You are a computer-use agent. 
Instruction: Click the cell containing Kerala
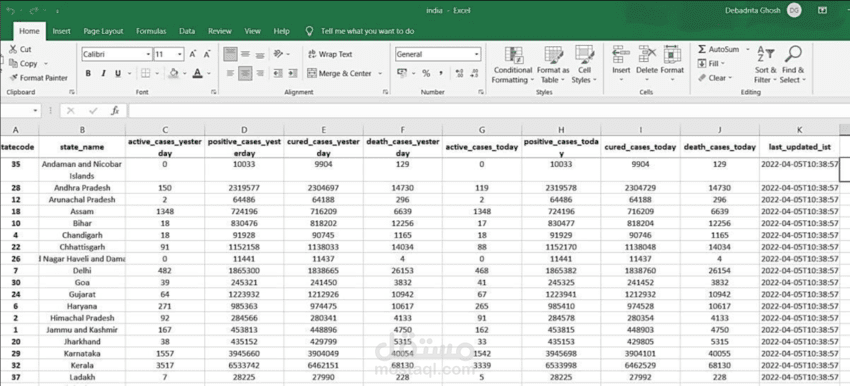click(x=82, y=365)
